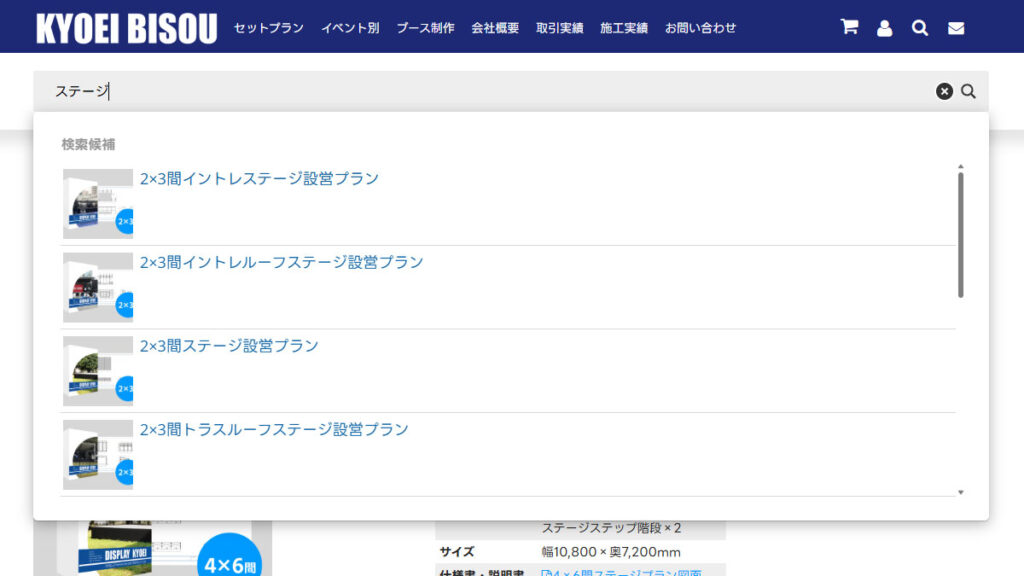Open the user account icon
Viewport: 1024px width, 576px height.
[884, 28]
